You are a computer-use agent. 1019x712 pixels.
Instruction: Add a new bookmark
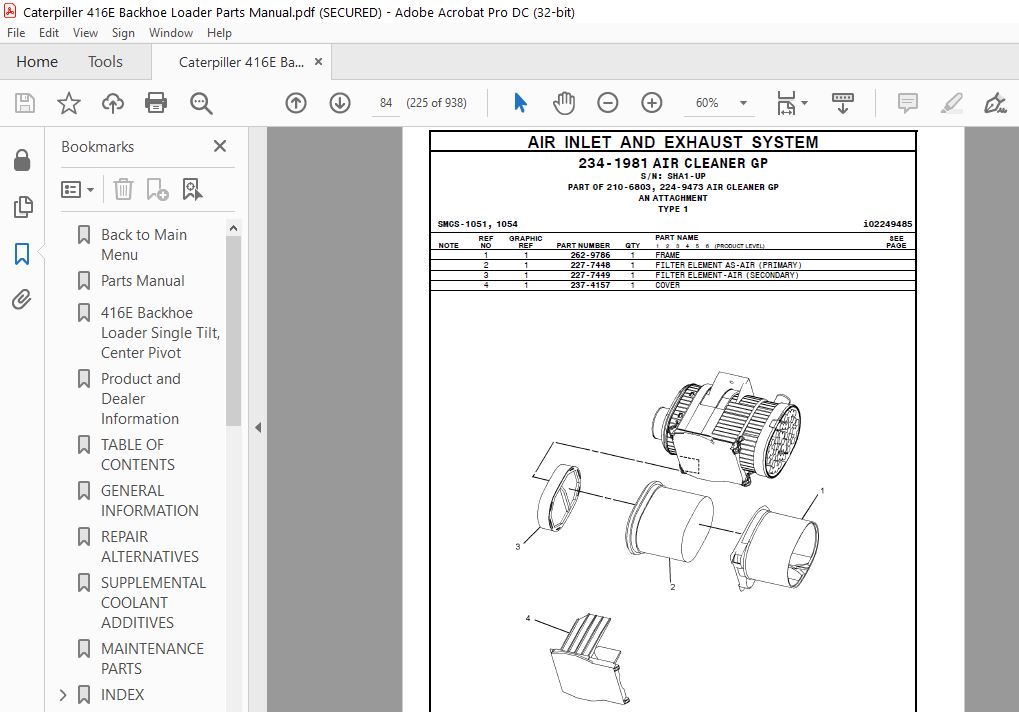coord(157,189)
